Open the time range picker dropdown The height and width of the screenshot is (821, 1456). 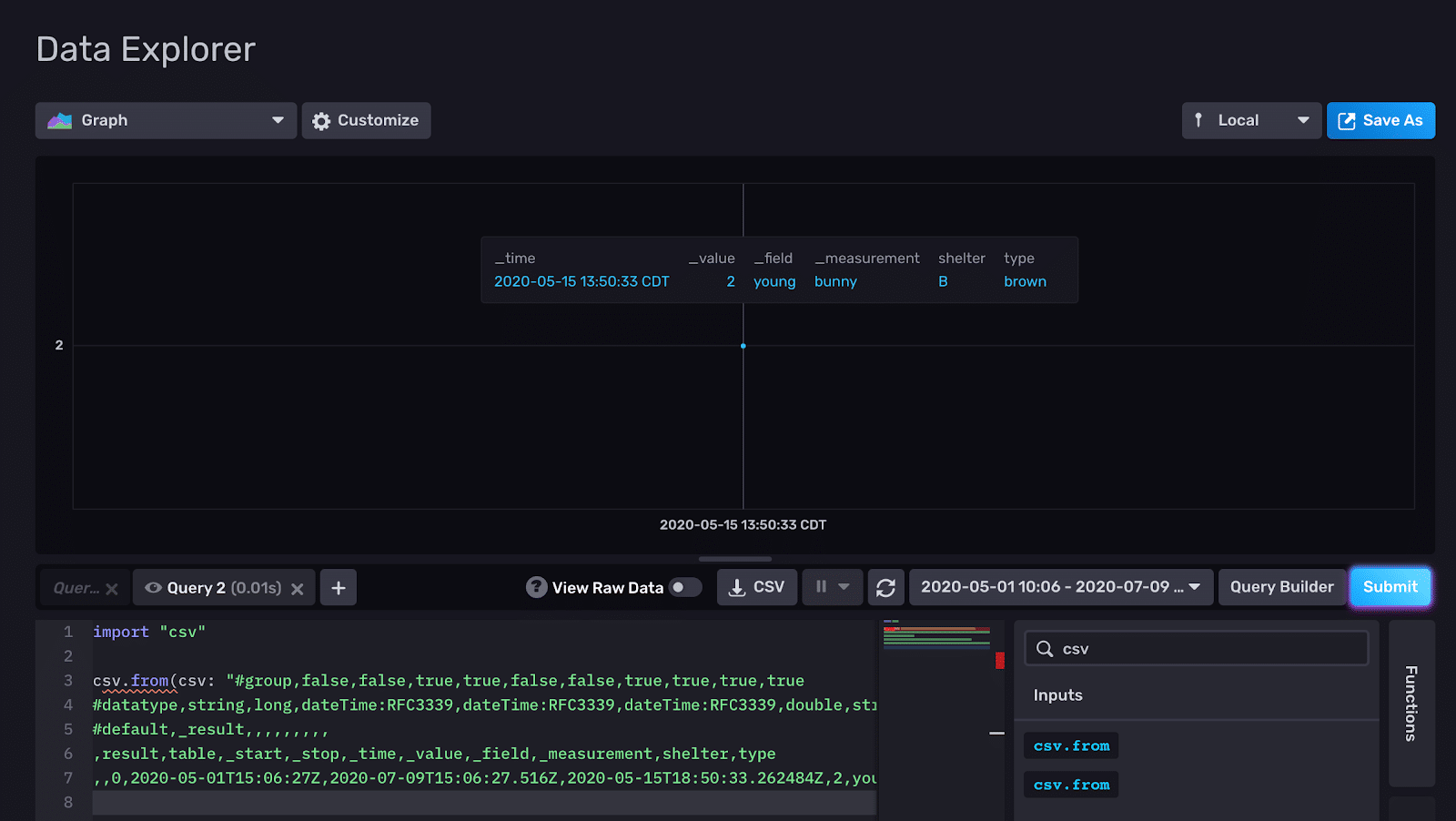1061,587
